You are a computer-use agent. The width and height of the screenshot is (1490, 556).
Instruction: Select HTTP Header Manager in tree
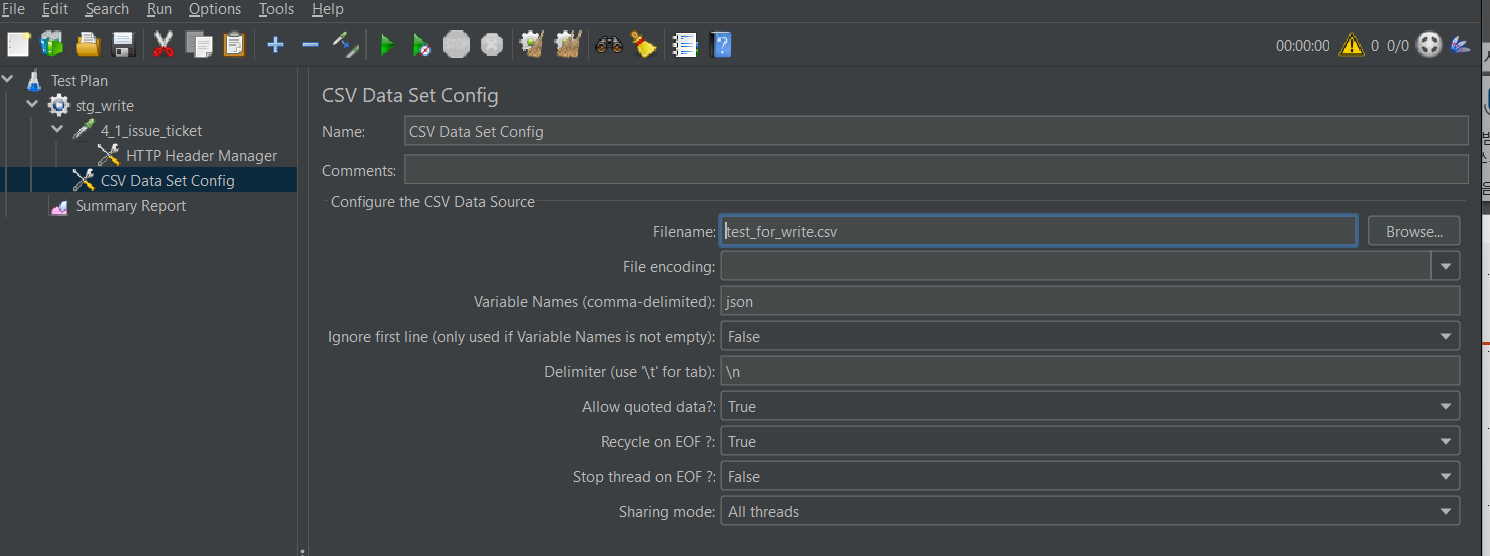201,156
